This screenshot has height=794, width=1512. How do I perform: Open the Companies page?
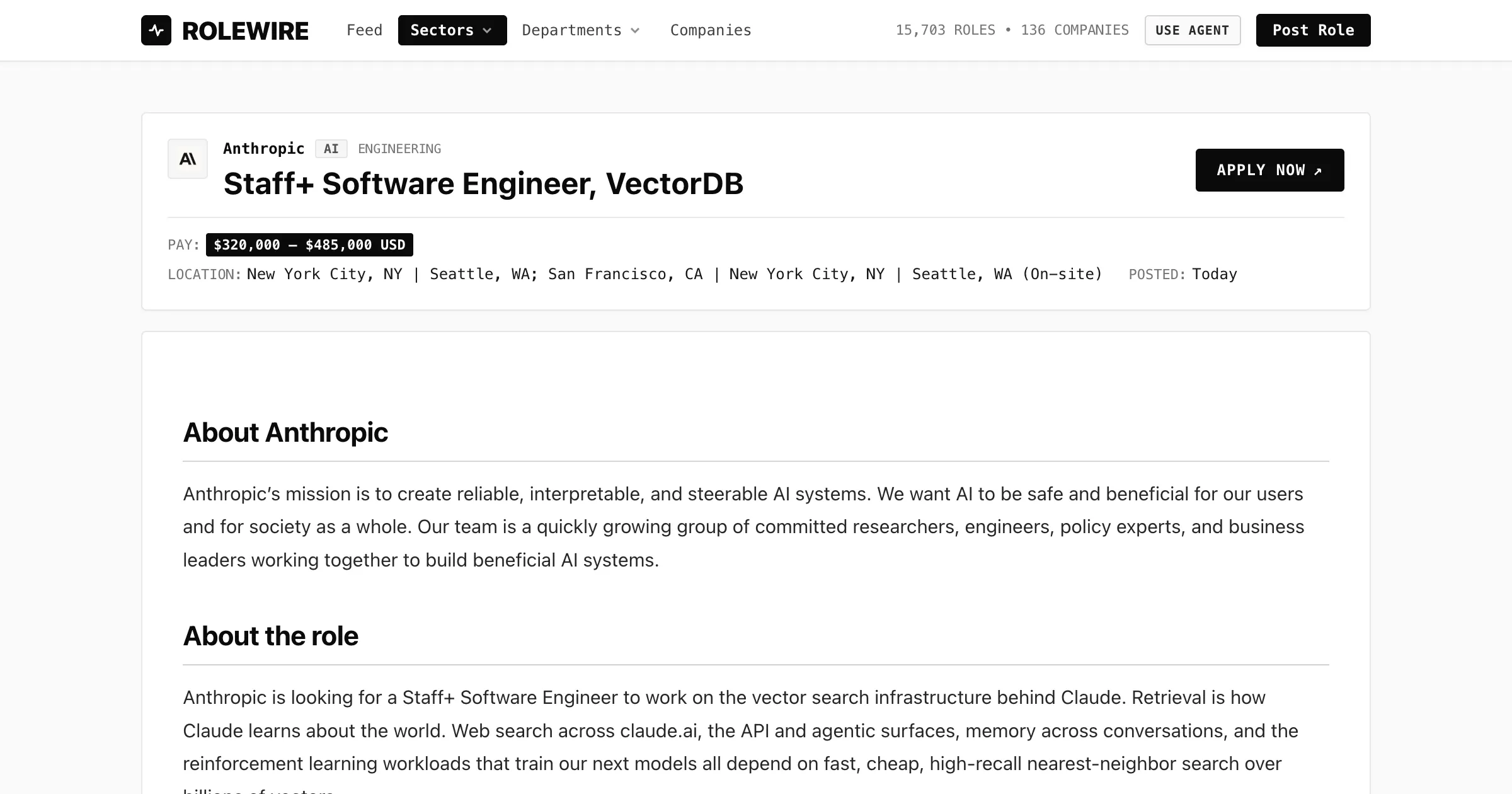(711, 30)
